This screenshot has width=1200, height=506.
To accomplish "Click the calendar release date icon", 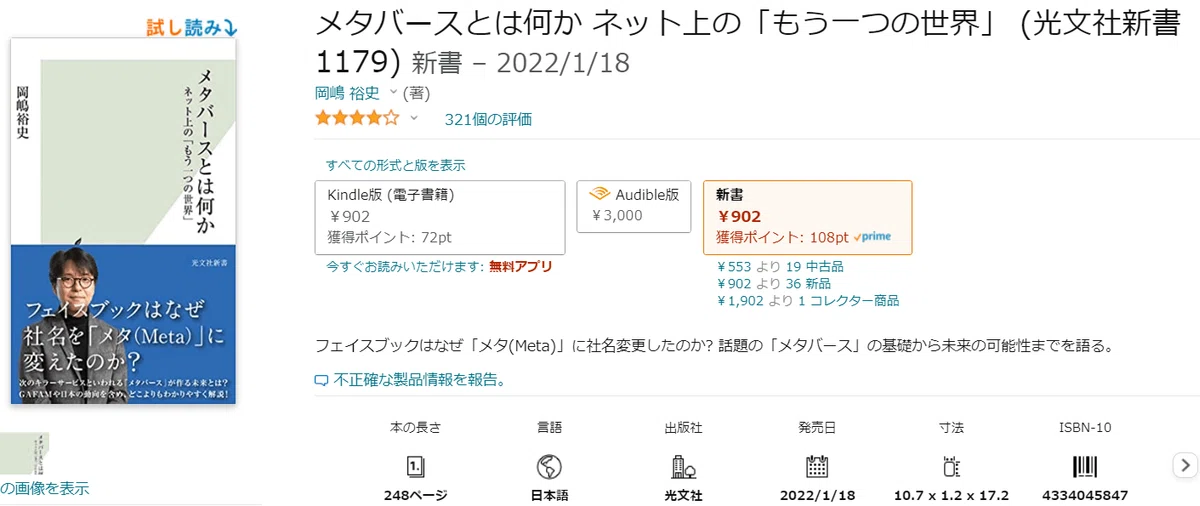I will click(817, 465).
